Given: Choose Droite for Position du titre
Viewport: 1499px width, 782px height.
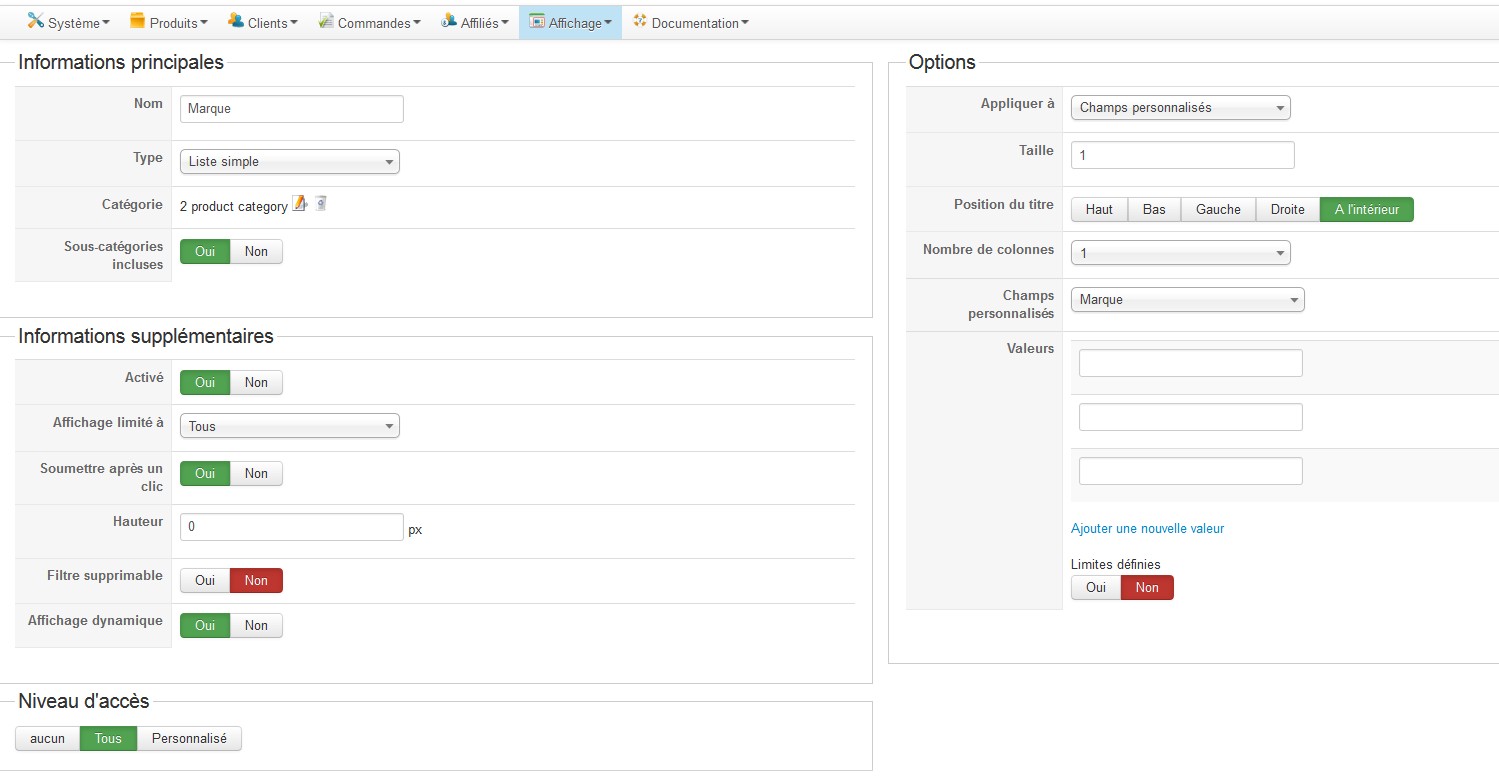Looking at the screenshot, I should (x=1288, y=209).
